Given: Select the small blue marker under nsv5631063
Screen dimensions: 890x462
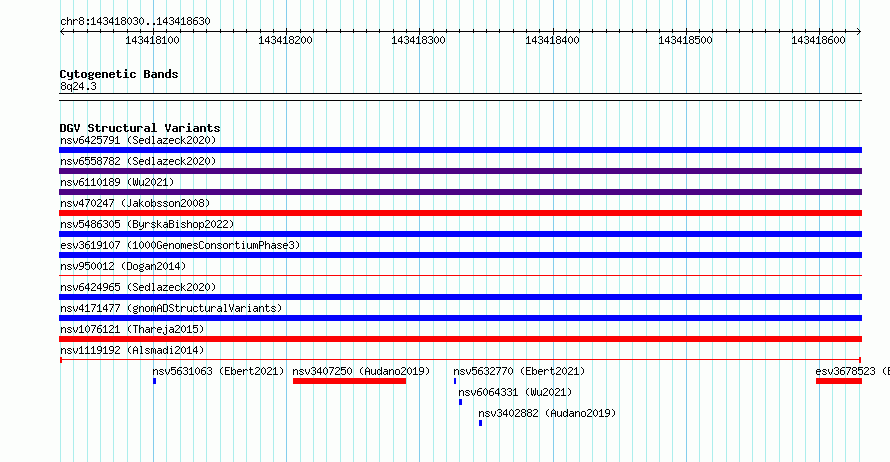Looking at the screenshot, I should tap(154, 381).
